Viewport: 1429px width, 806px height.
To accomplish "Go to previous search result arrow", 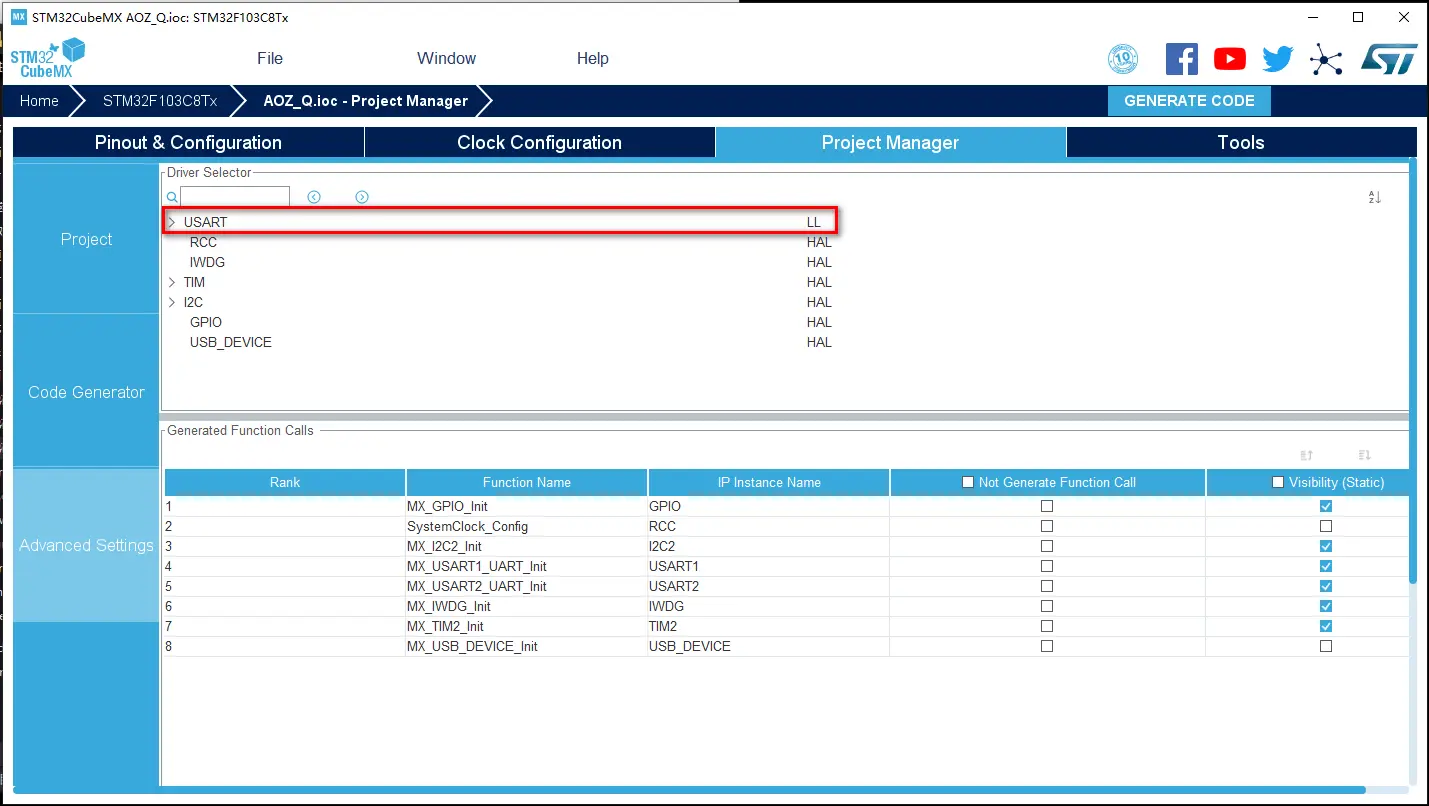I will pyautogui.click(x=314, y=197).
